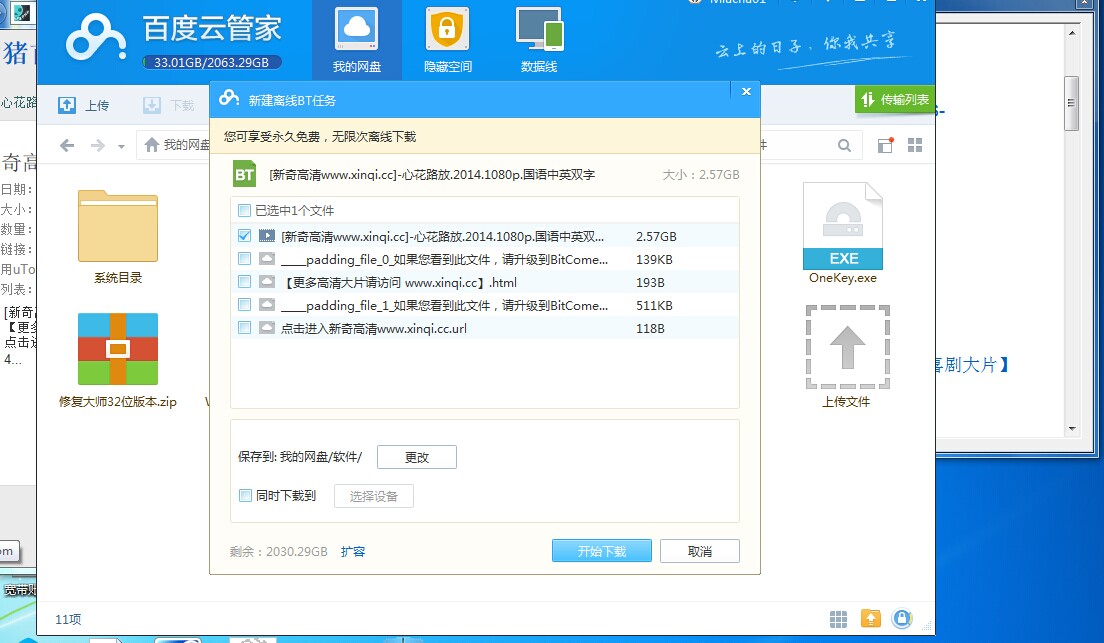Click the 511KB file size cell
The width and height of the screenshot is (1104, 643).
coord(654,306)
